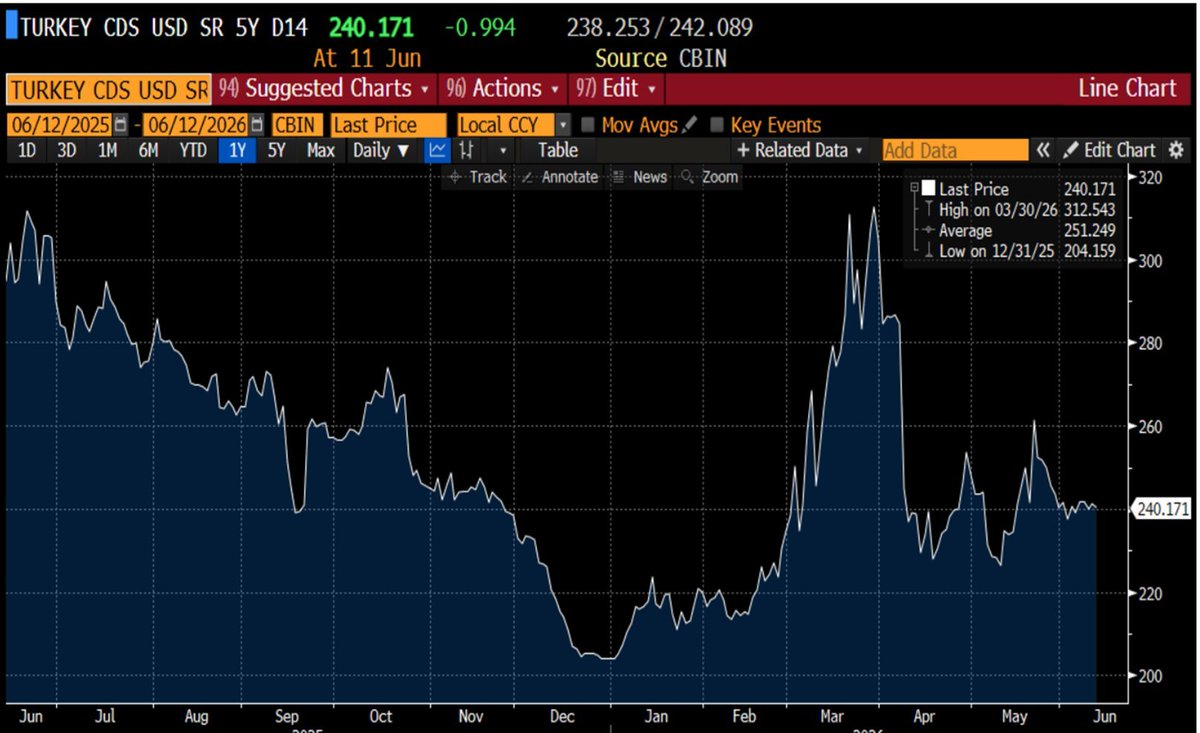This screenshot has width=1200, height=733.
Task: Activate the Zoom tool
Action: [710, 177]
